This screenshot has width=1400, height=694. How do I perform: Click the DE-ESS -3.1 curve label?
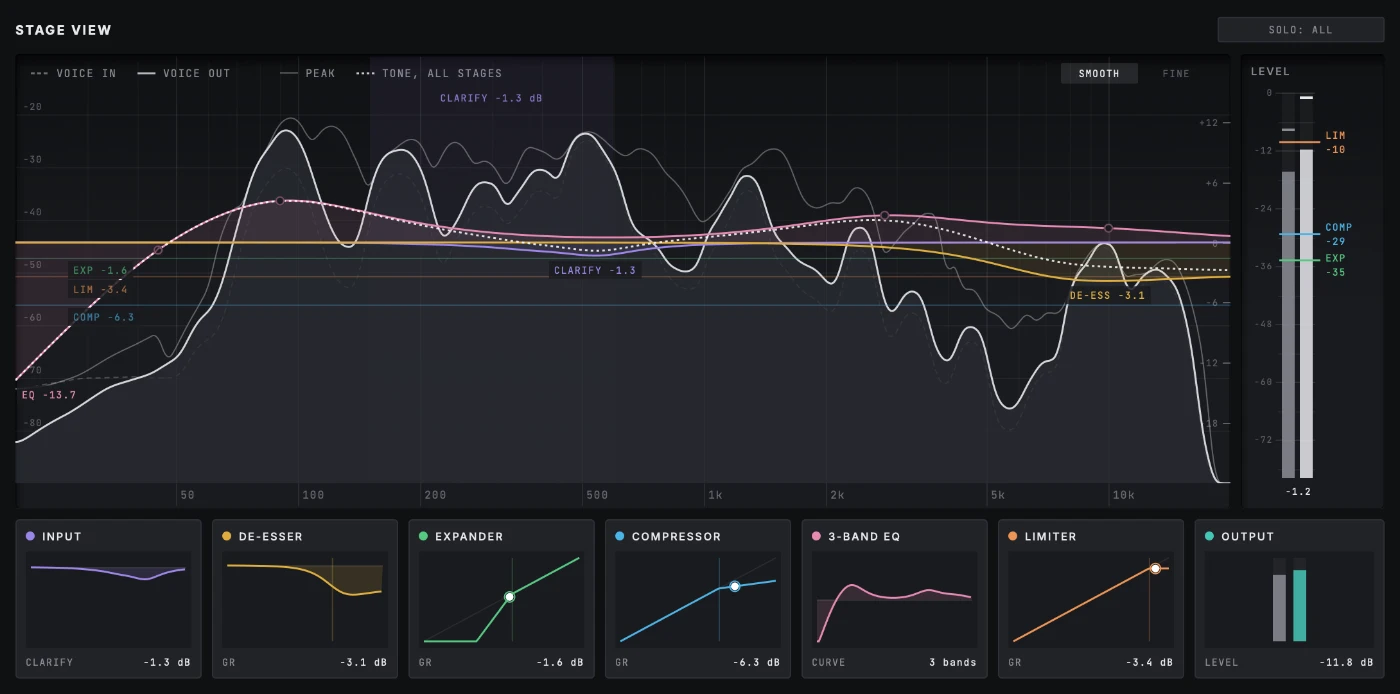(x=1107, y=295)
